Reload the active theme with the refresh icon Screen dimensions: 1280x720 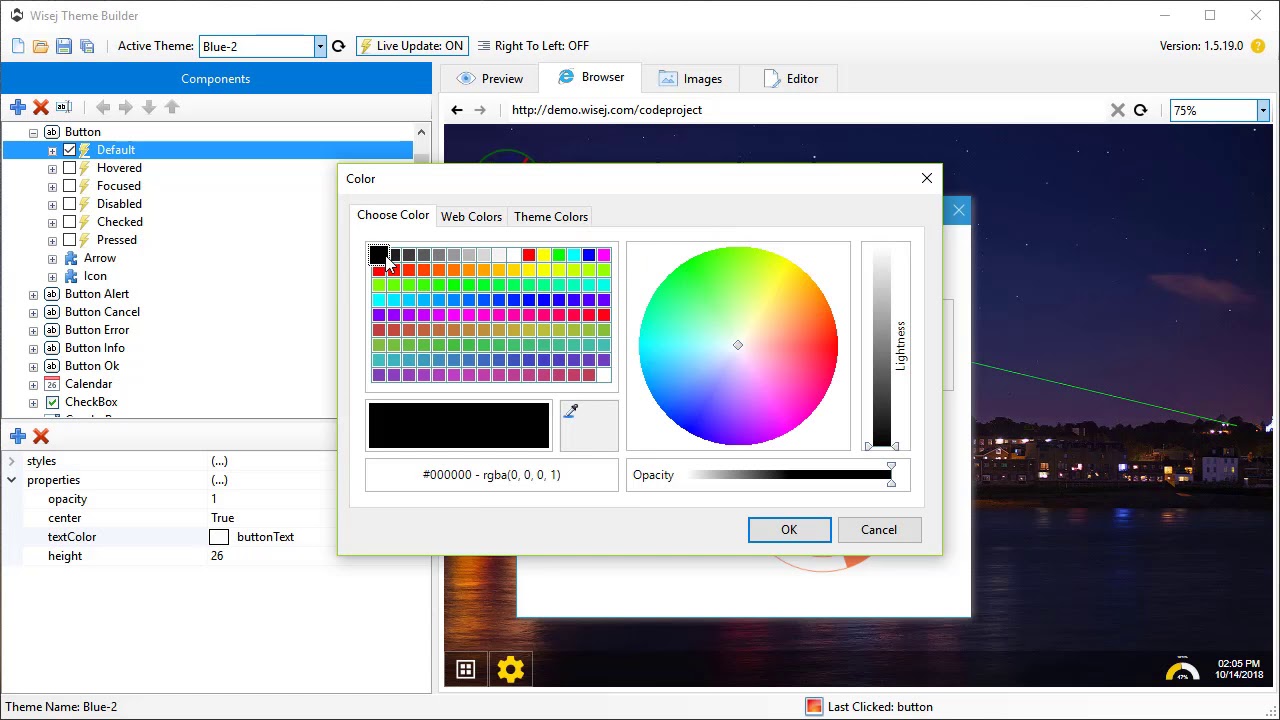[338, 46]
